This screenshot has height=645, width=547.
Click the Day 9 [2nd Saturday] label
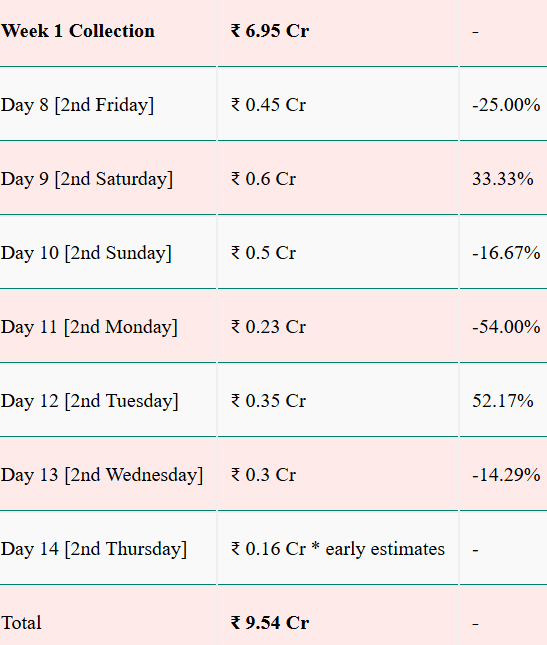coord(87,179)
